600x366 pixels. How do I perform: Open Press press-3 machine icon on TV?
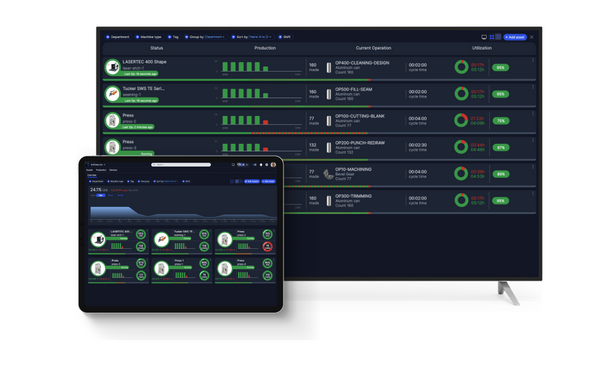(x=112, y=147)
